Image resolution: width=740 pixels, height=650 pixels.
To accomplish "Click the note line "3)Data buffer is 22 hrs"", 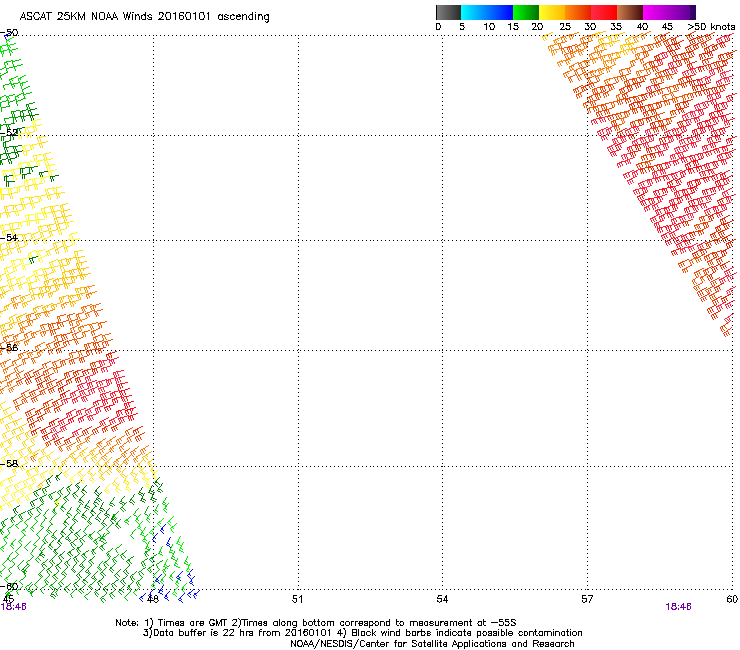I will (x=362, y=633).
